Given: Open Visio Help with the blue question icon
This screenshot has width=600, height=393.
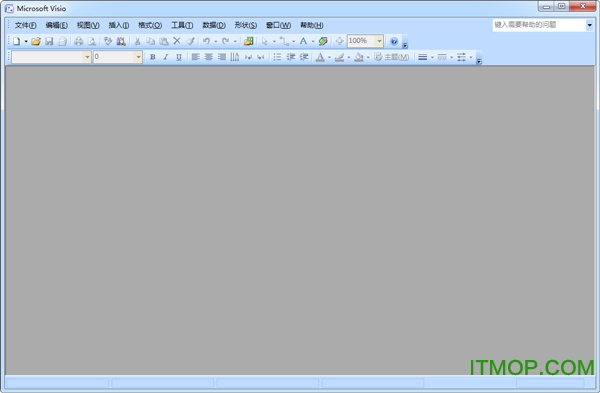Looking at the screenshot, I should point(394,41).
